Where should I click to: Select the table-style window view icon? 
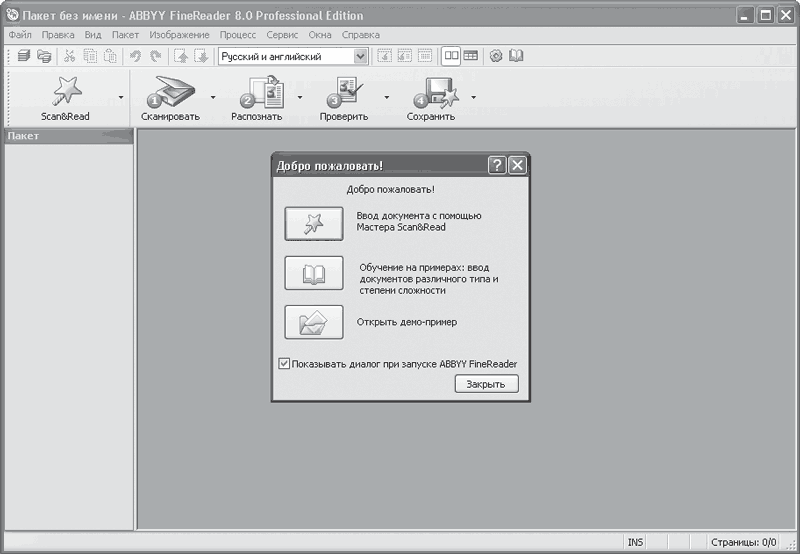click(x=471, y=56)
